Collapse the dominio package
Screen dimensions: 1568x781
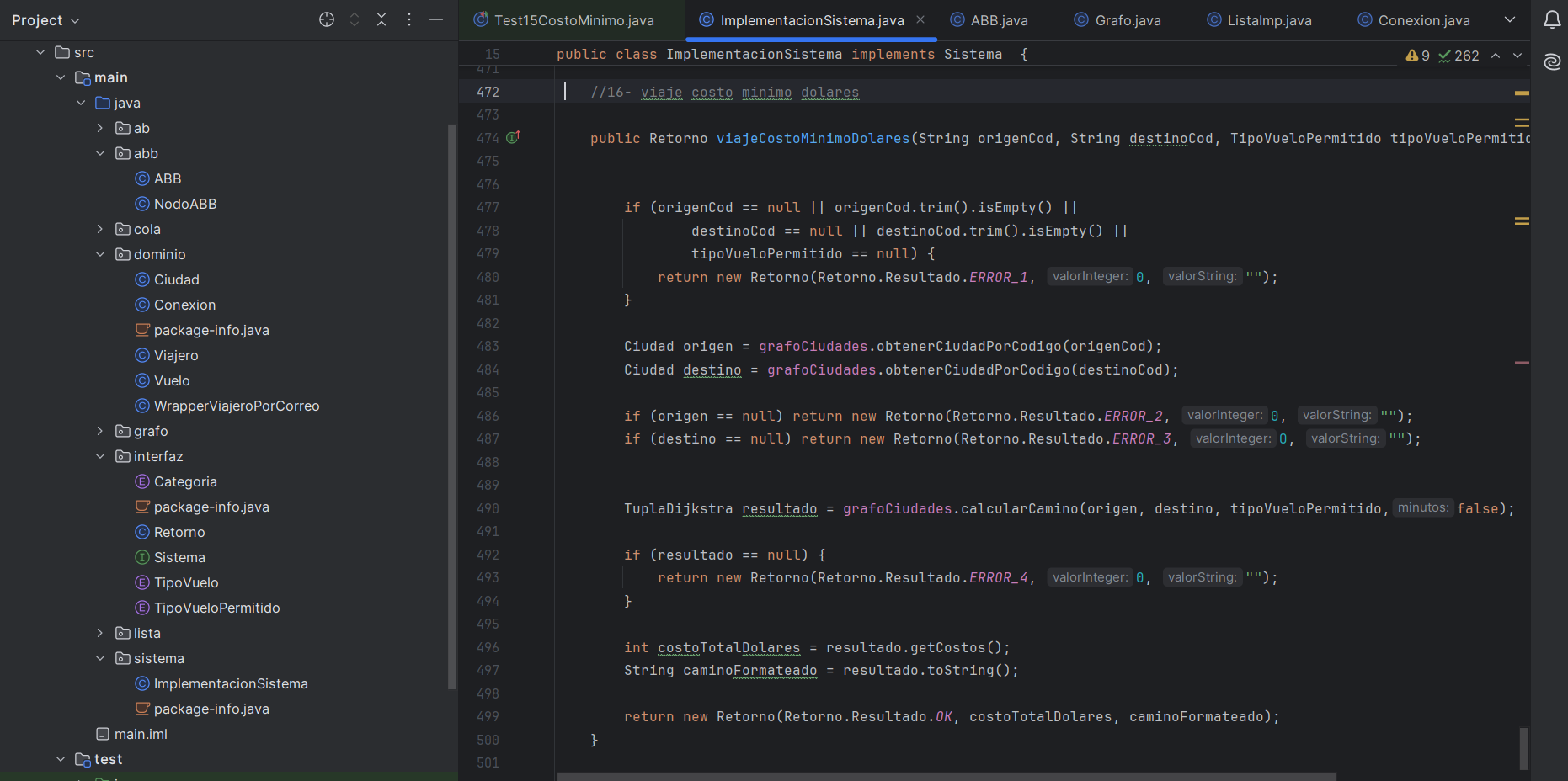click(x=100, y=254)
